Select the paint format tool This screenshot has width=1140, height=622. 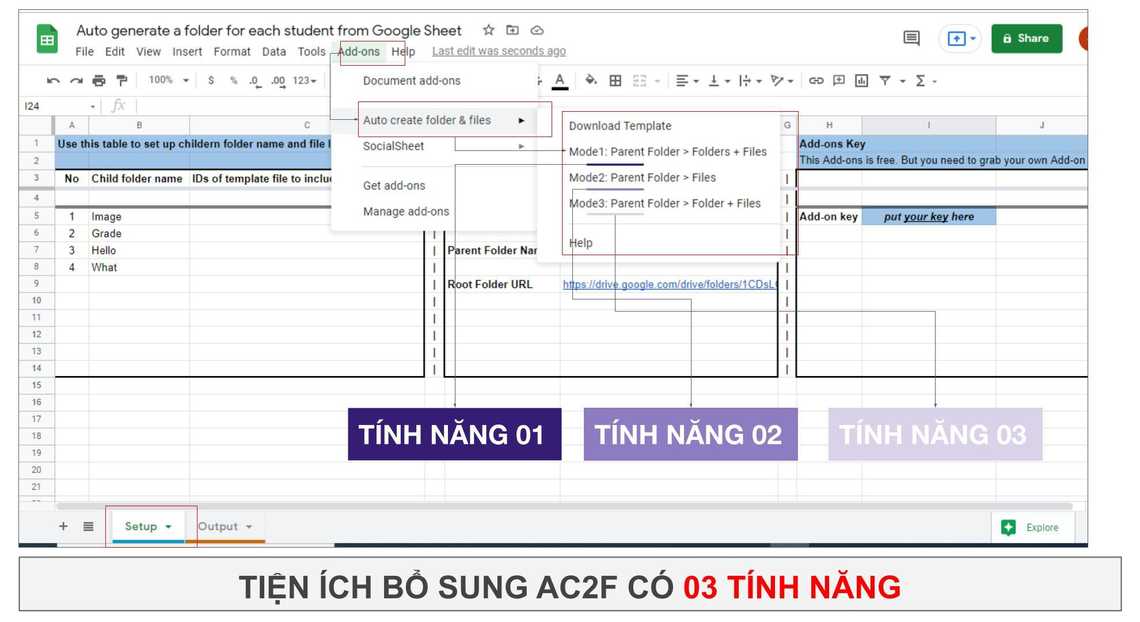(x=122, y=81)
